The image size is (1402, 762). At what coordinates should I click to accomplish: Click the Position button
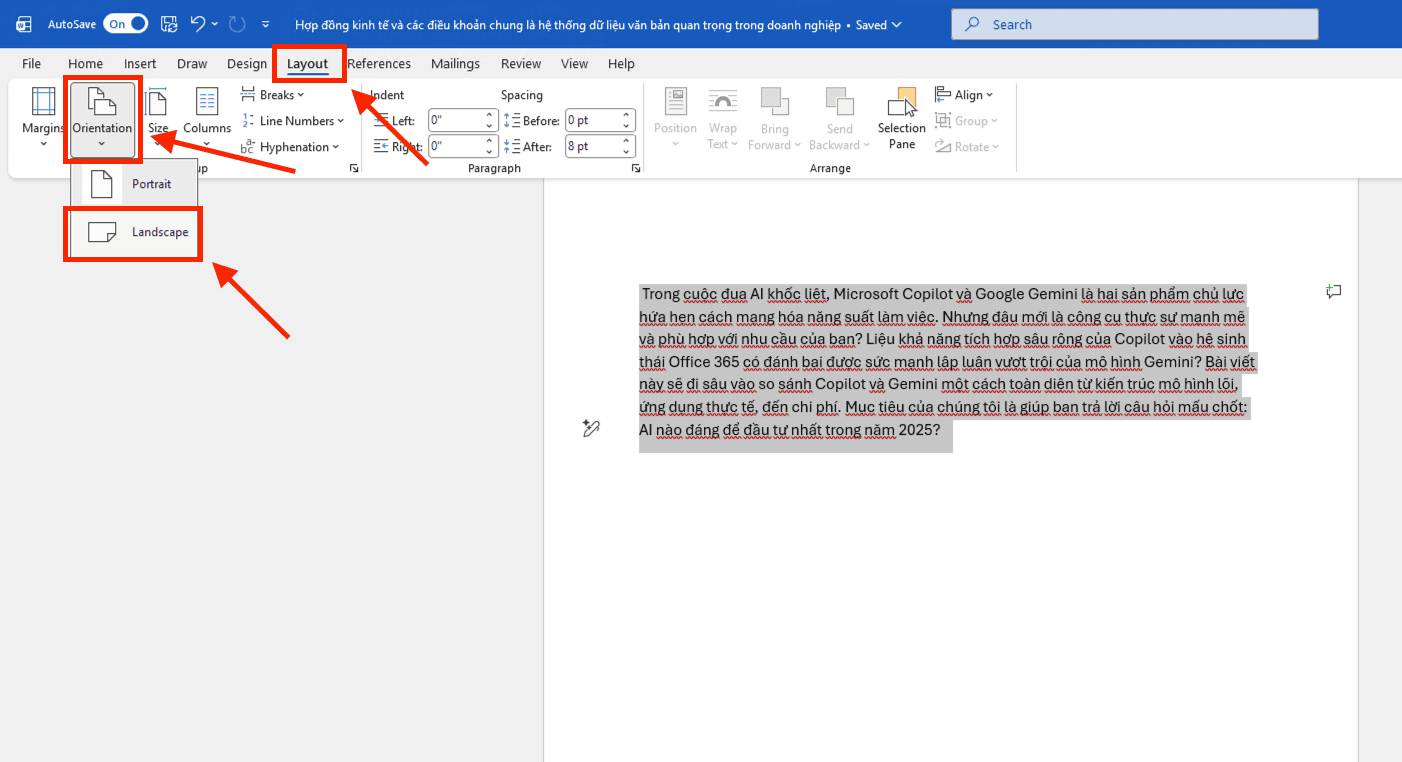pos(675,118)
